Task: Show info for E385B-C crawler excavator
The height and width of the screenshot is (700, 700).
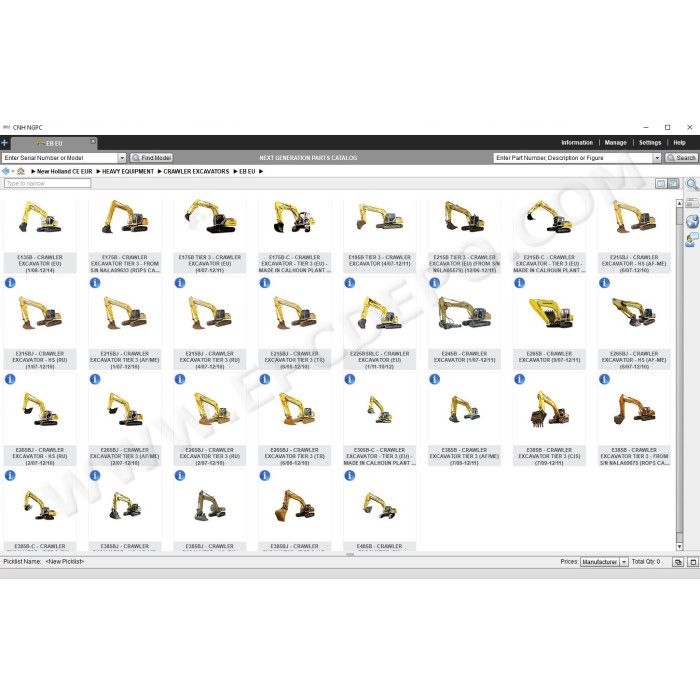Action: 10,475
